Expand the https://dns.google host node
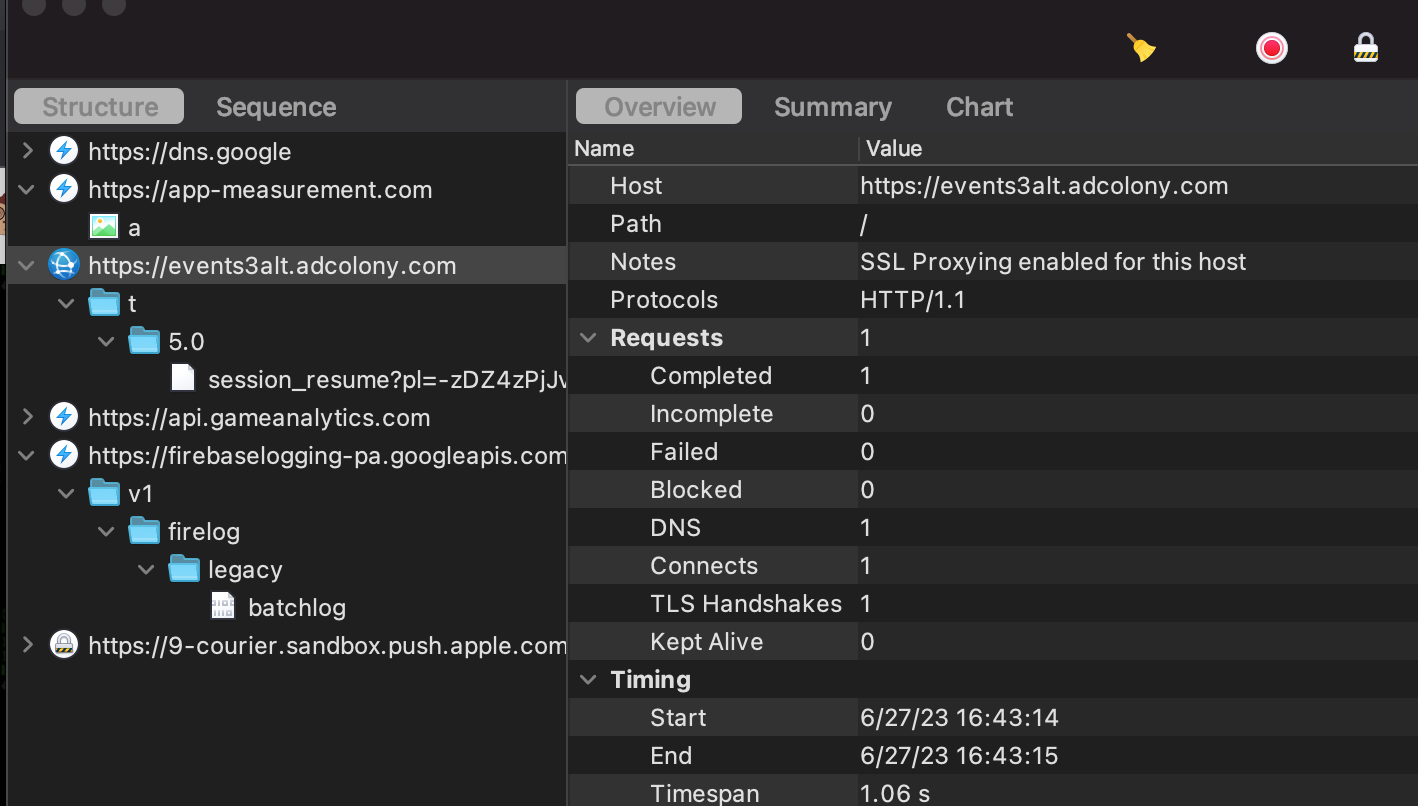Viewport: 1418px width, 806px height. [x=28, y=151]
